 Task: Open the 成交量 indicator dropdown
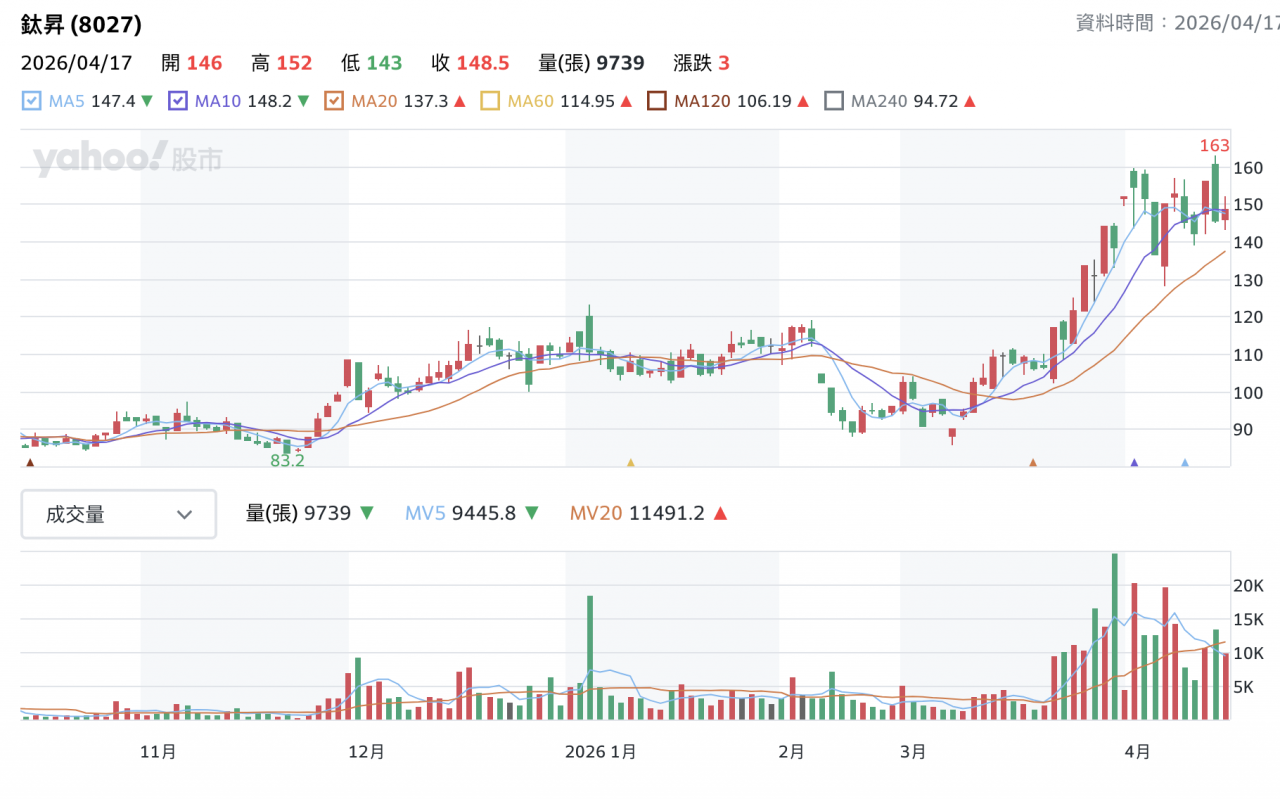click(x=118, y=514)
